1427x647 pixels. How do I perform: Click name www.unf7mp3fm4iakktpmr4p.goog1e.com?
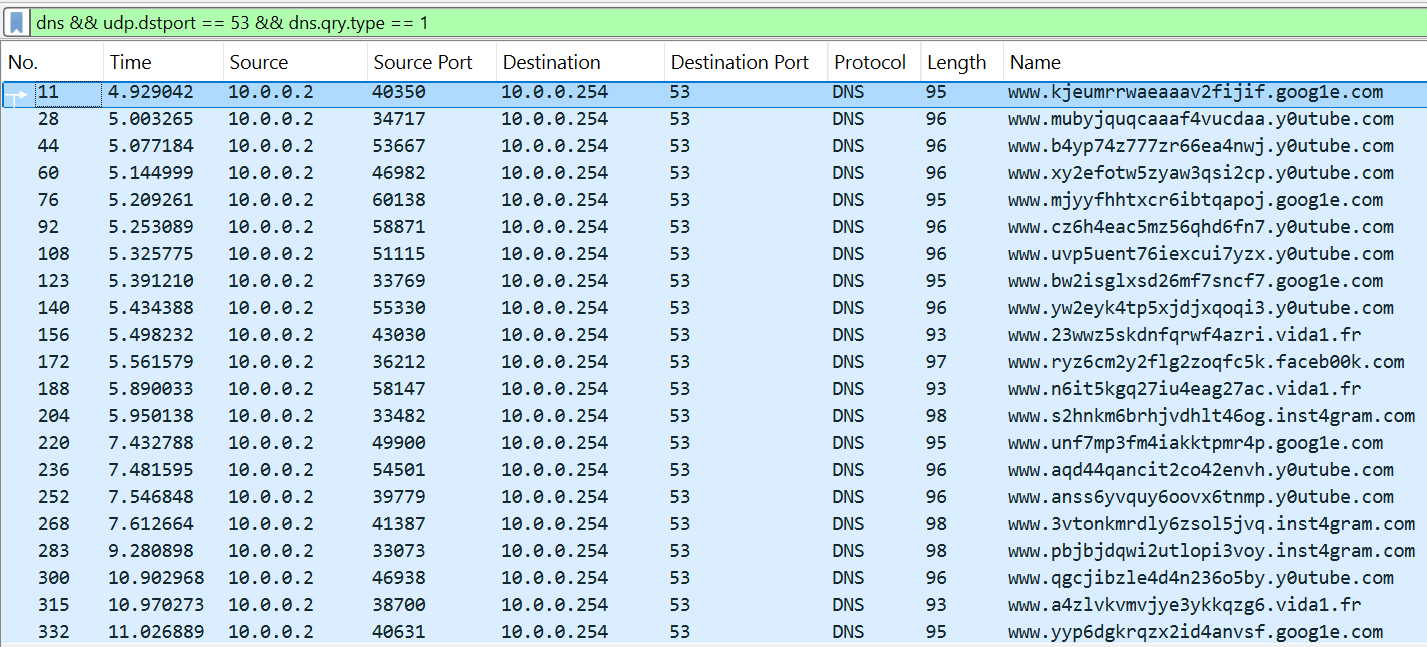[x=1195, y=443]
